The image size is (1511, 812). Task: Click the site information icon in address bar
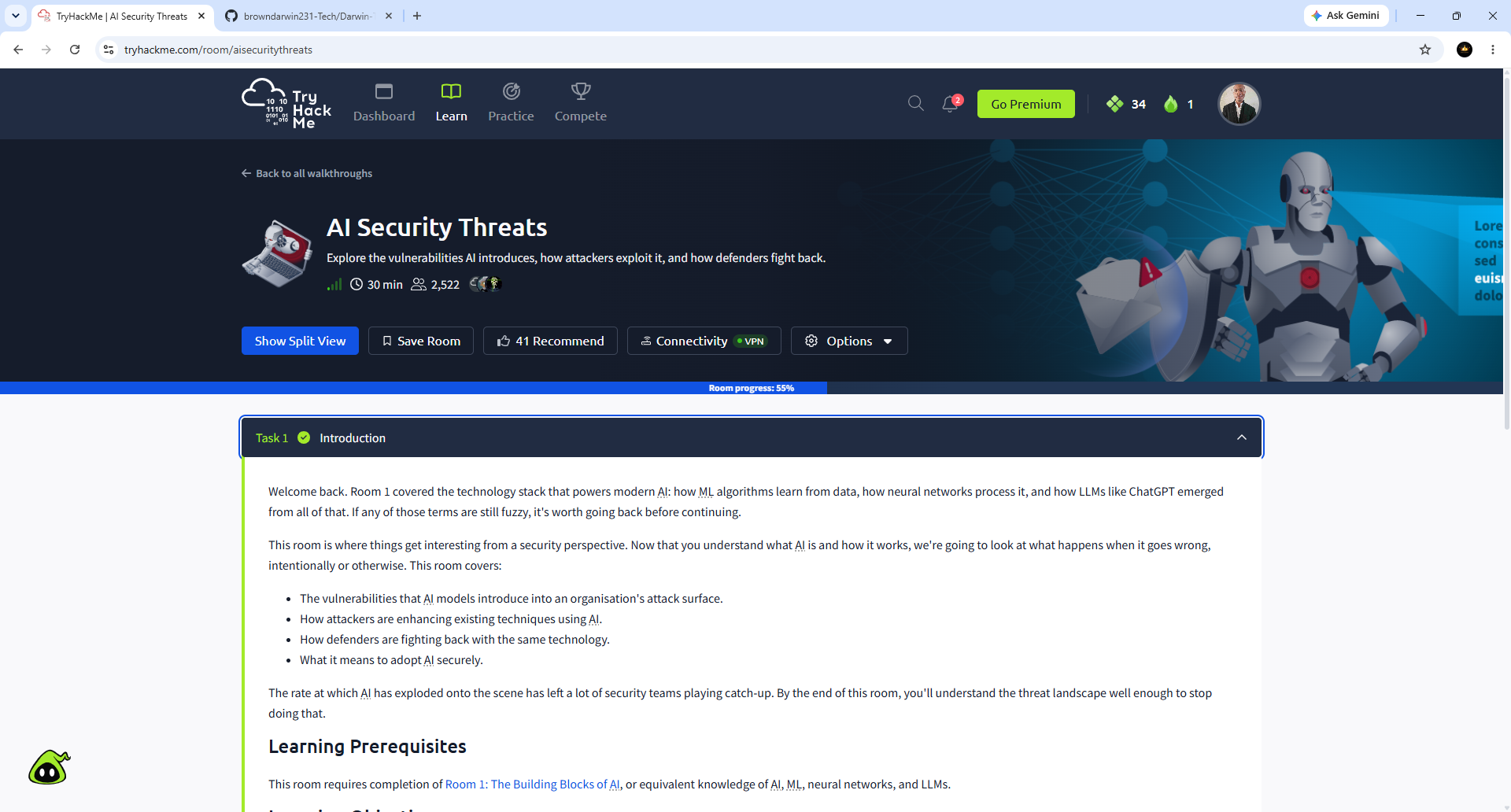109,50
